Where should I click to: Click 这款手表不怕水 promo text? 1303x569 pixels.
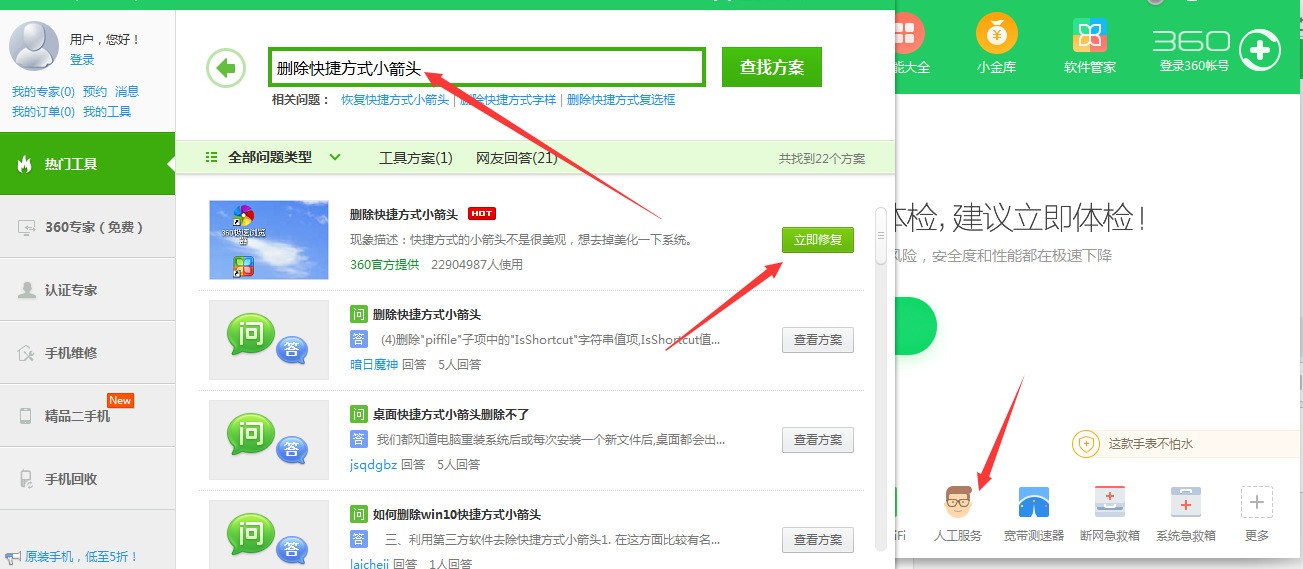click(1151, 444)
